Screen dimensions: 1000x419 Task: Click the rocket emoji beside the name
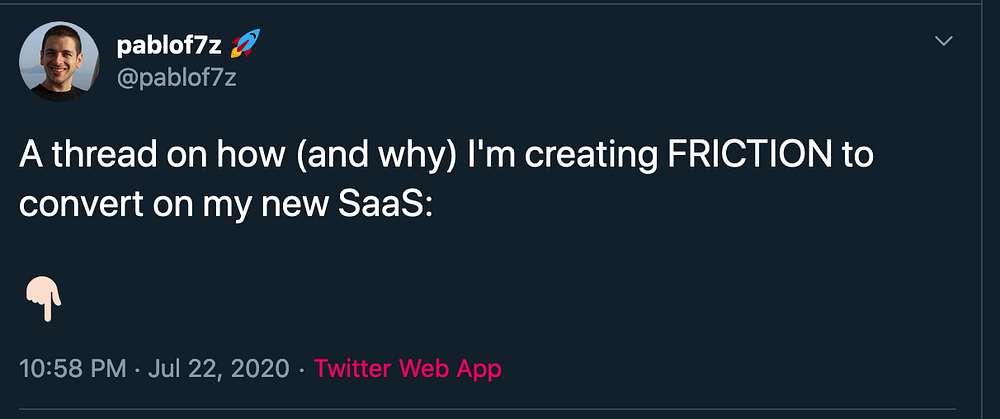pos(244,44)
